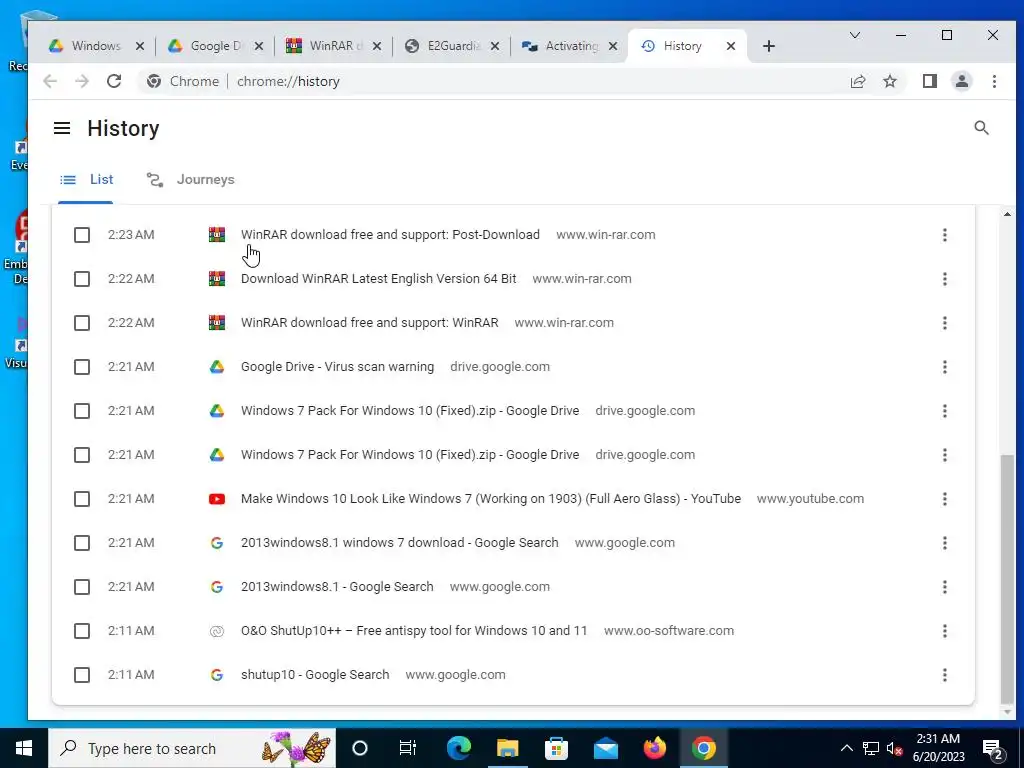1024x768 pixels.
Task: Open a new tab with plus button
Action: tap(769, 46)
